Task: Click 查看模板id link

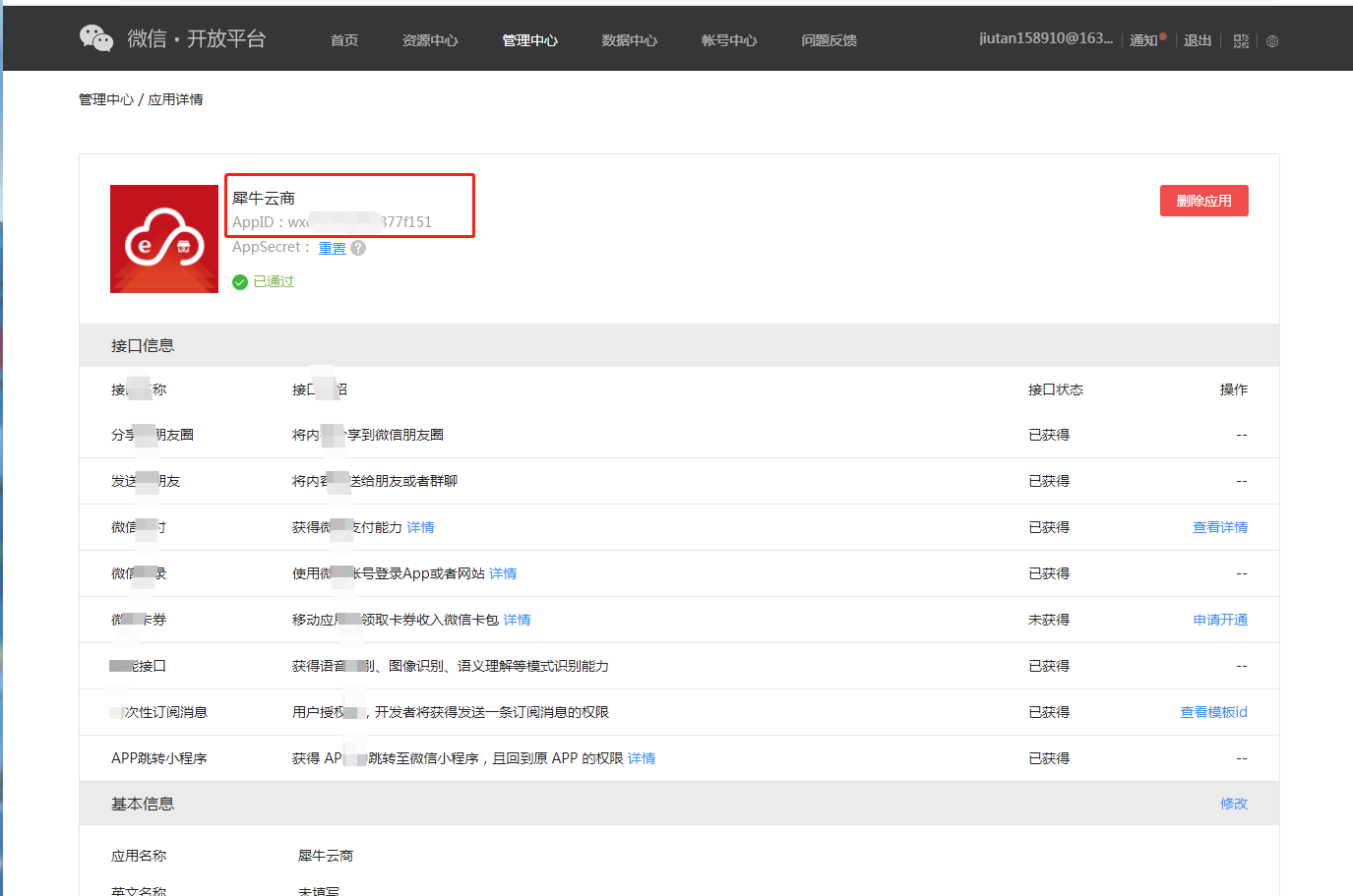Action: point(1214,712)
